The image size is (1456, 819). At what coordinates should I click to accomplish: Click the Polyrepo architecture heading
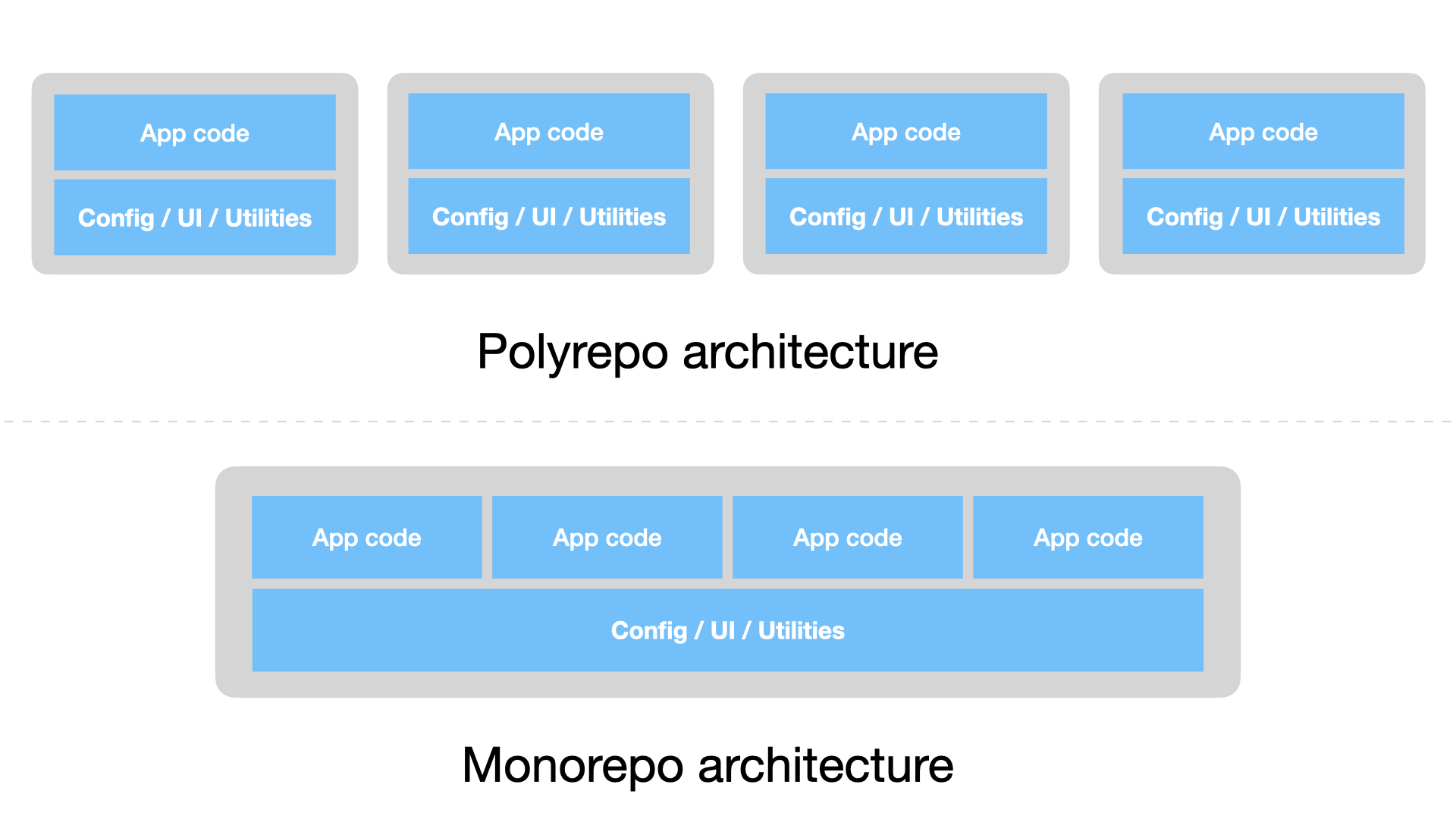[x=708, y=352]
